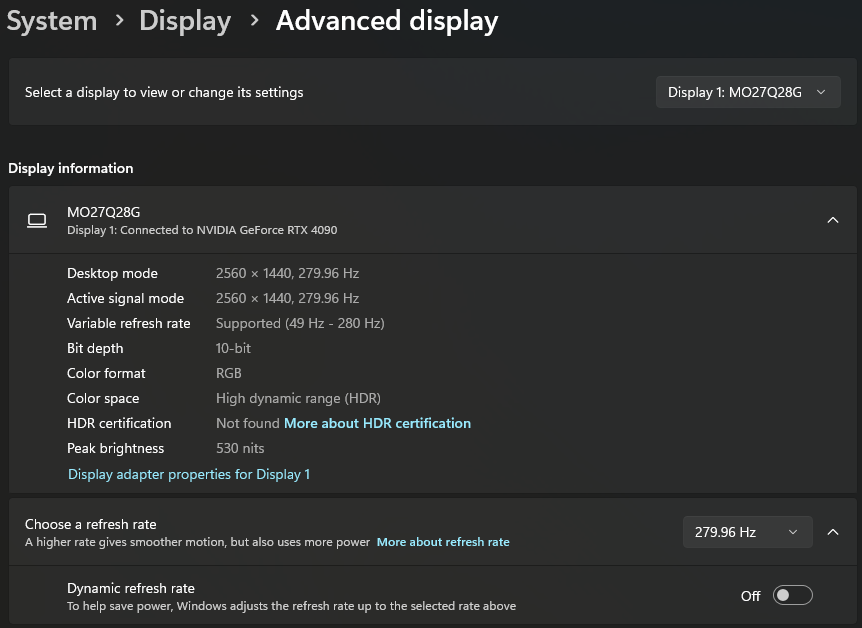Go to Display in breadcrumb
Viewport: 862px width, 628px height.
pyautogui.click(x=185, y=21)
